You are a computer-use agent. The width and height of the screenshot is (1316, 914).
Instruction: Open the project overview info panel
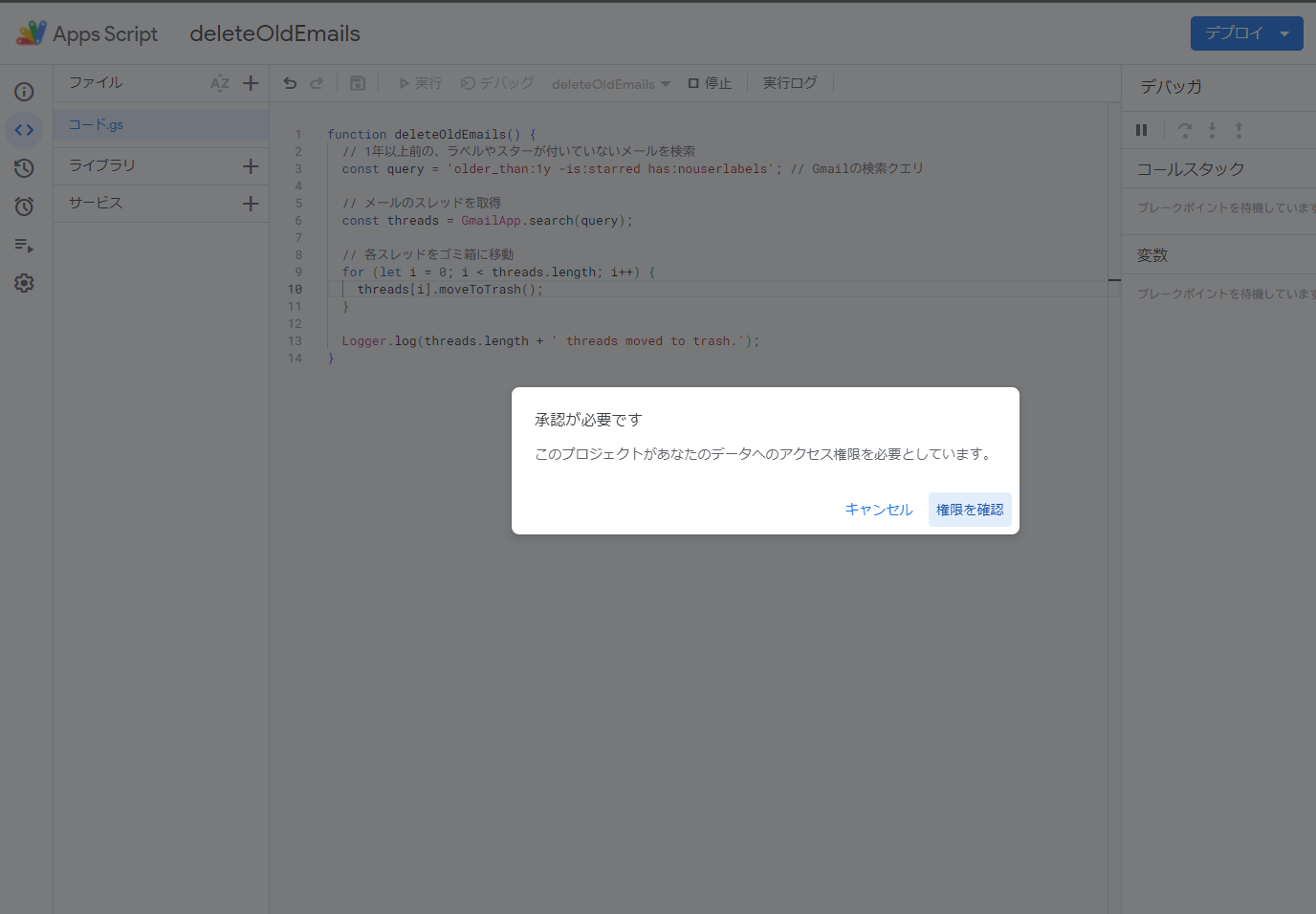[24, 91]
